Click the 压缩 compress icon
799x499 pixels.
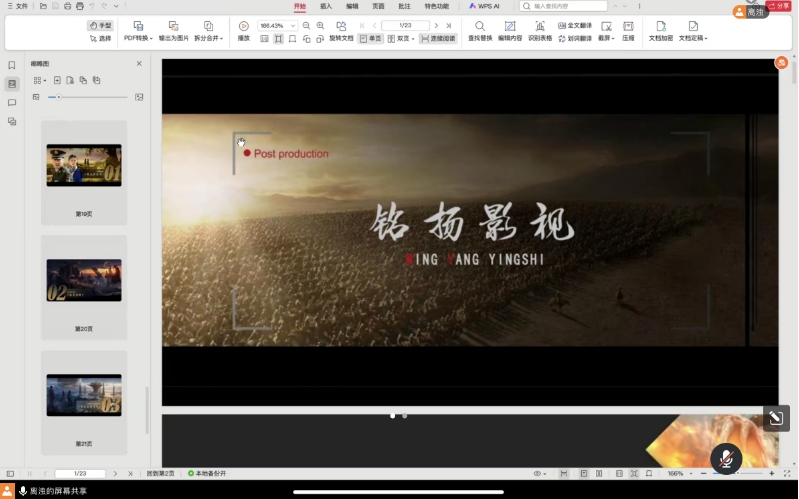point(628,26)
